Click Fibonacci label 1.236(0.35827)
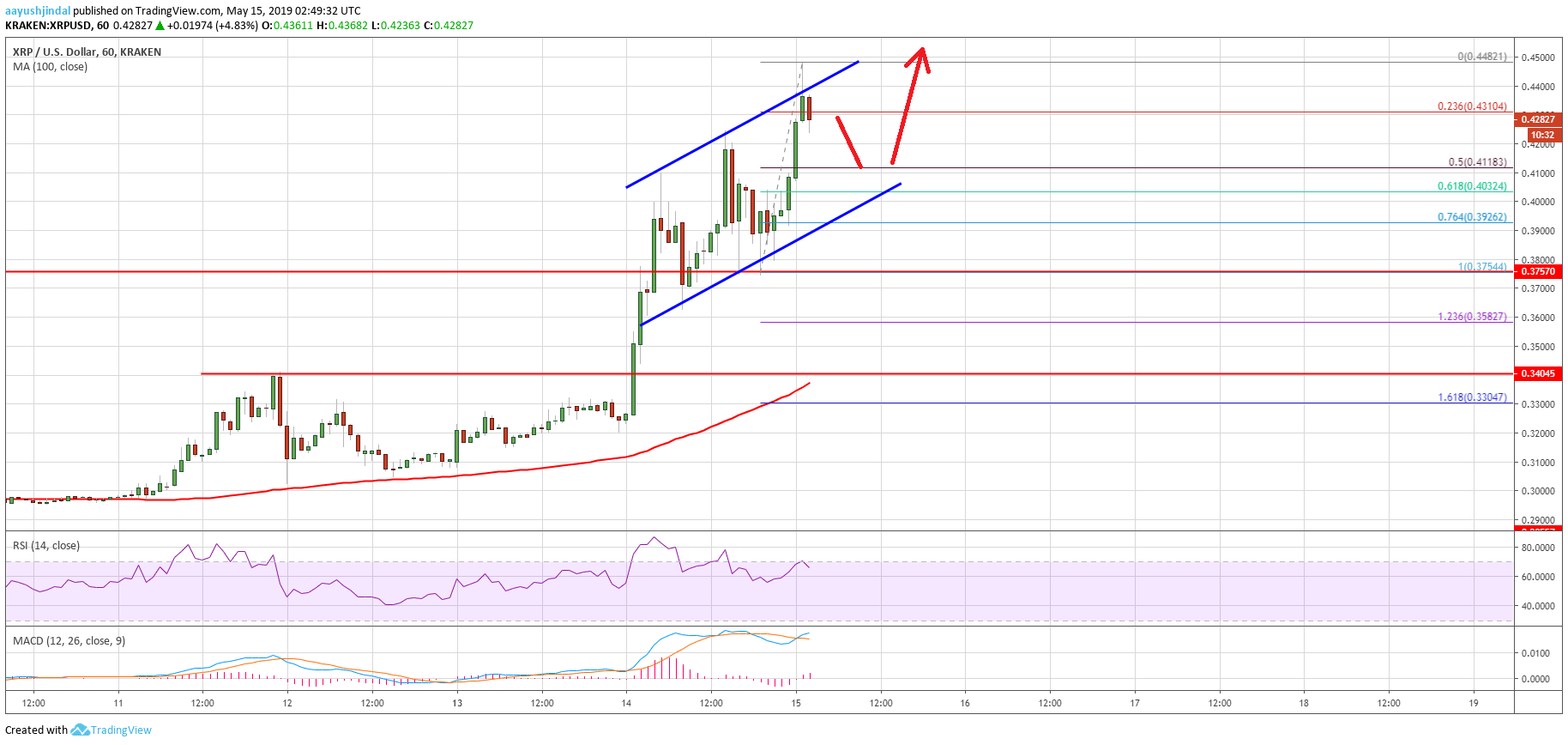The height and width of the screenshot is (745, 1568). (1472, 317)
